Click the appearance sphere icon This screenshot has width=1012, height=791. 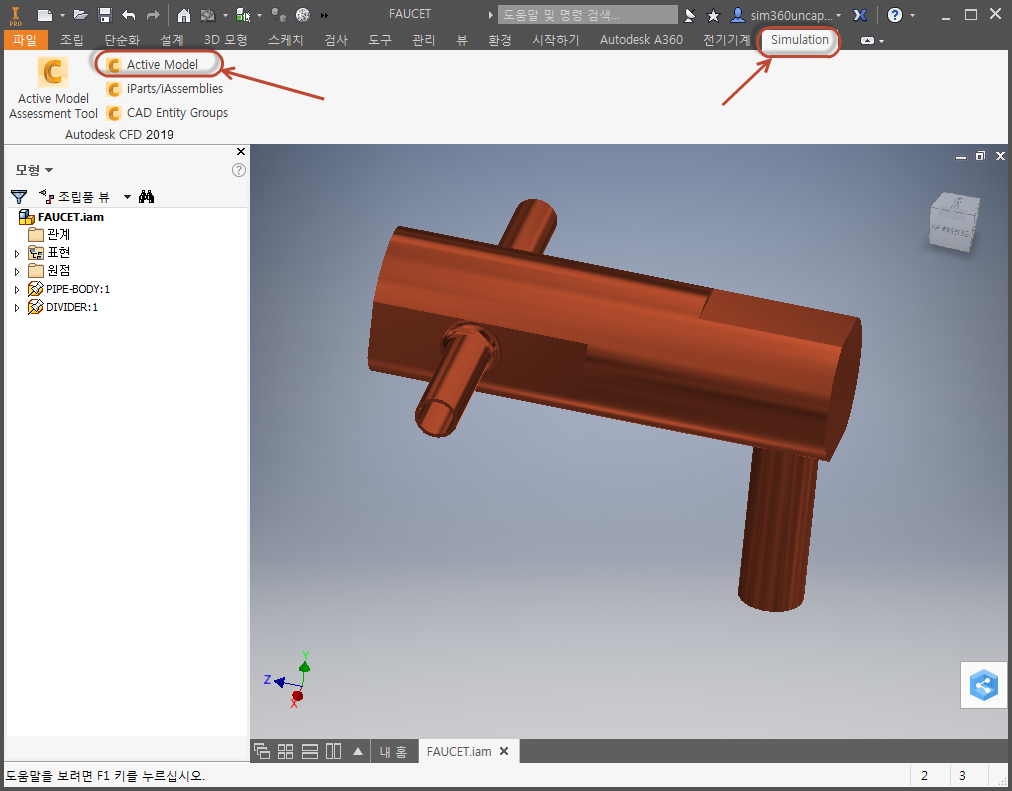[x=303, y=15]
